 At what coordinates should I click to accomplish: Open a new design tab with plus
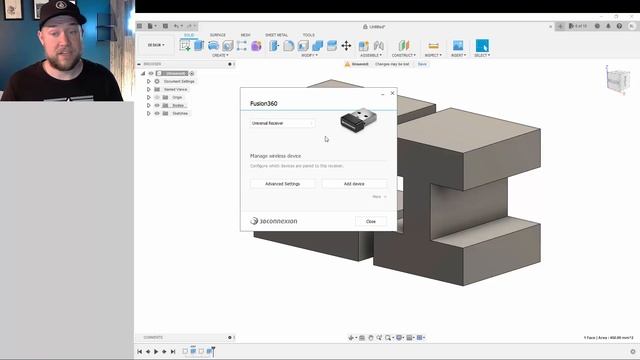(x=560, y=26)
